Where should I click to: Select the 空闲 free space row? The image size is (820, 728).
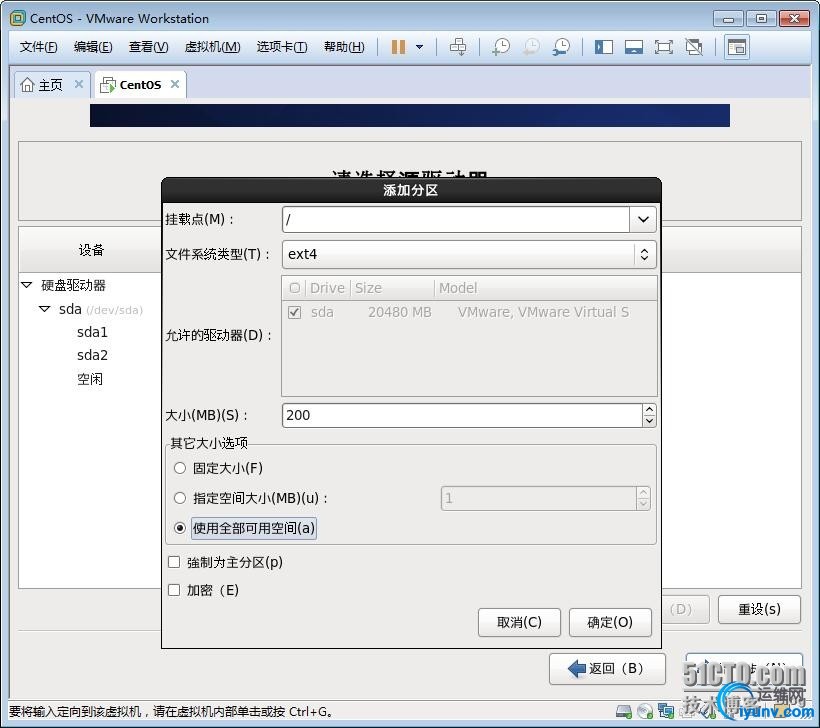click(90, 379)
